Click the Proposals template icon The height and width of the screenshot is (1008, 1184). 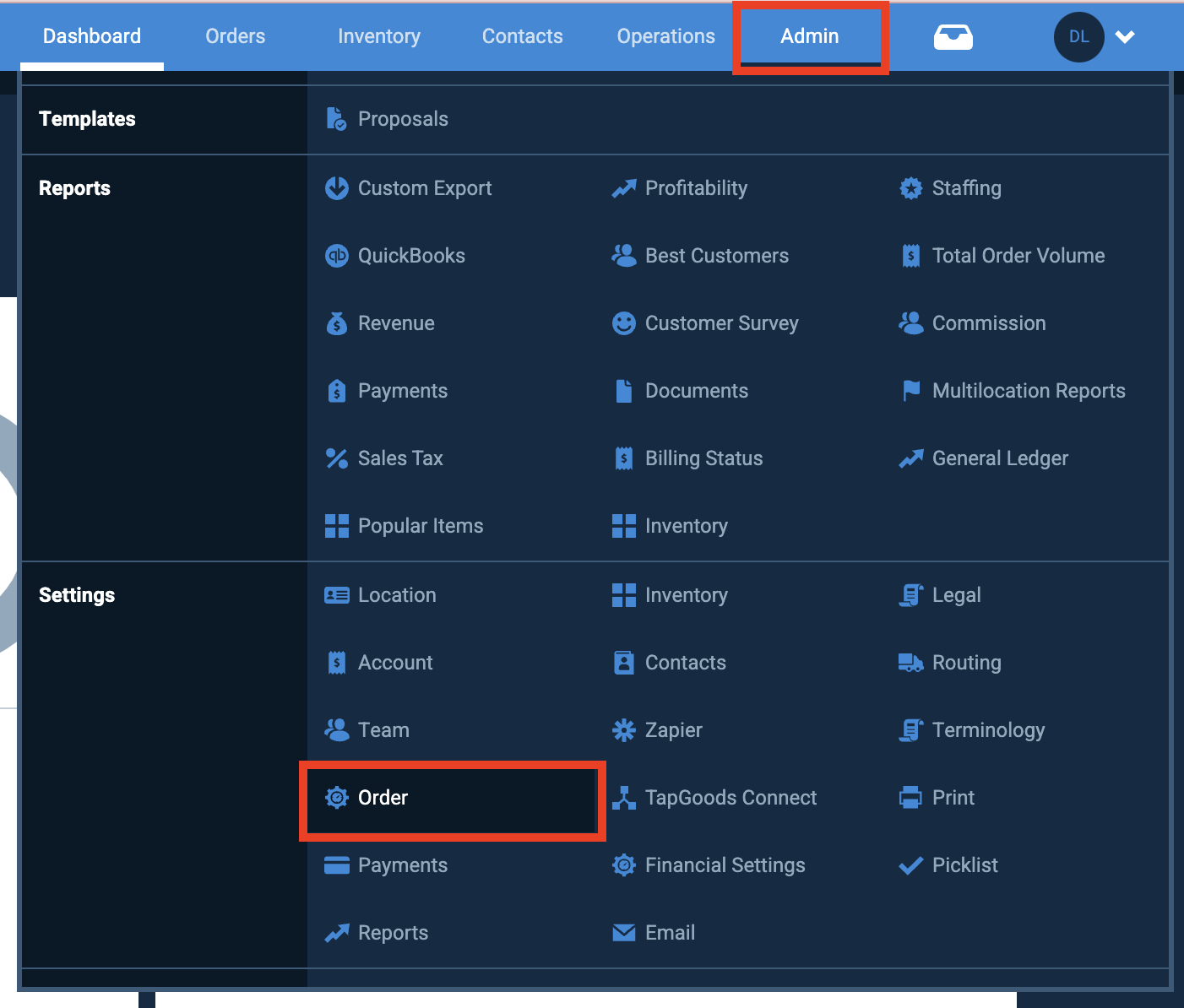[337, 119]
